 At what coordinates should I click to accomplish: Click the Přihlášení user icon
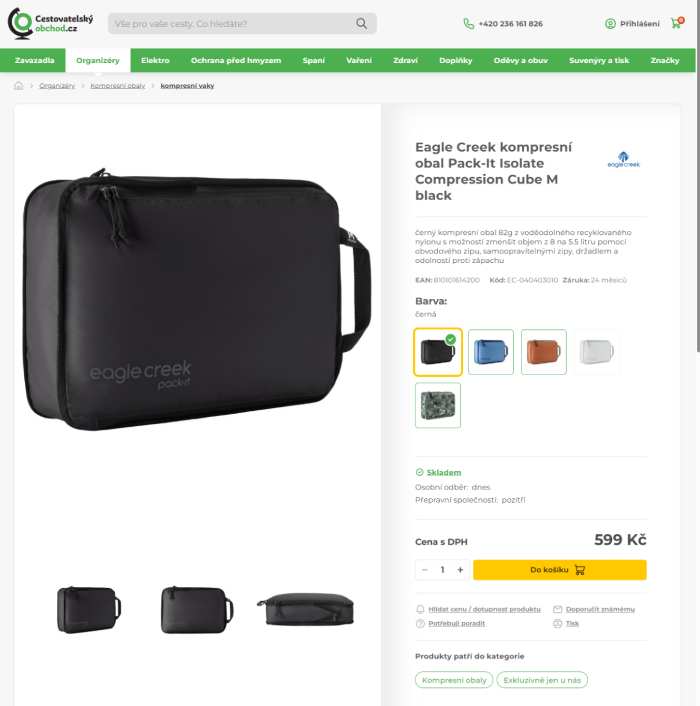click(x=610, y=24)
